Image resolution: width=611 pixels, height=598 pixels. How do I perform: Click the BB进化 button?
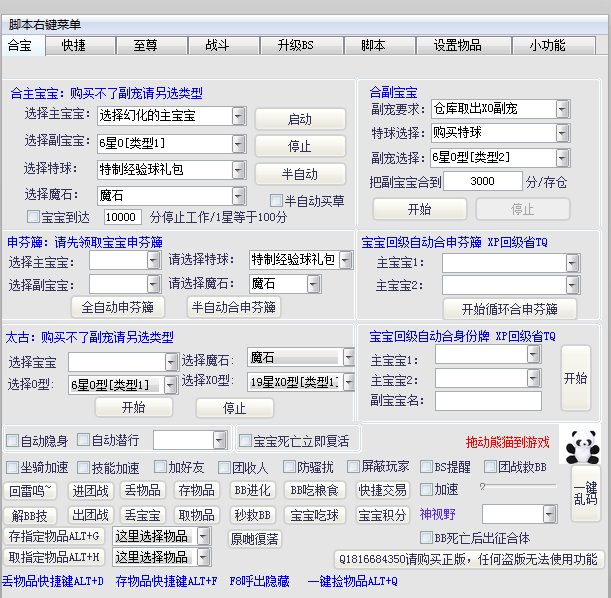tap(253, 490)
